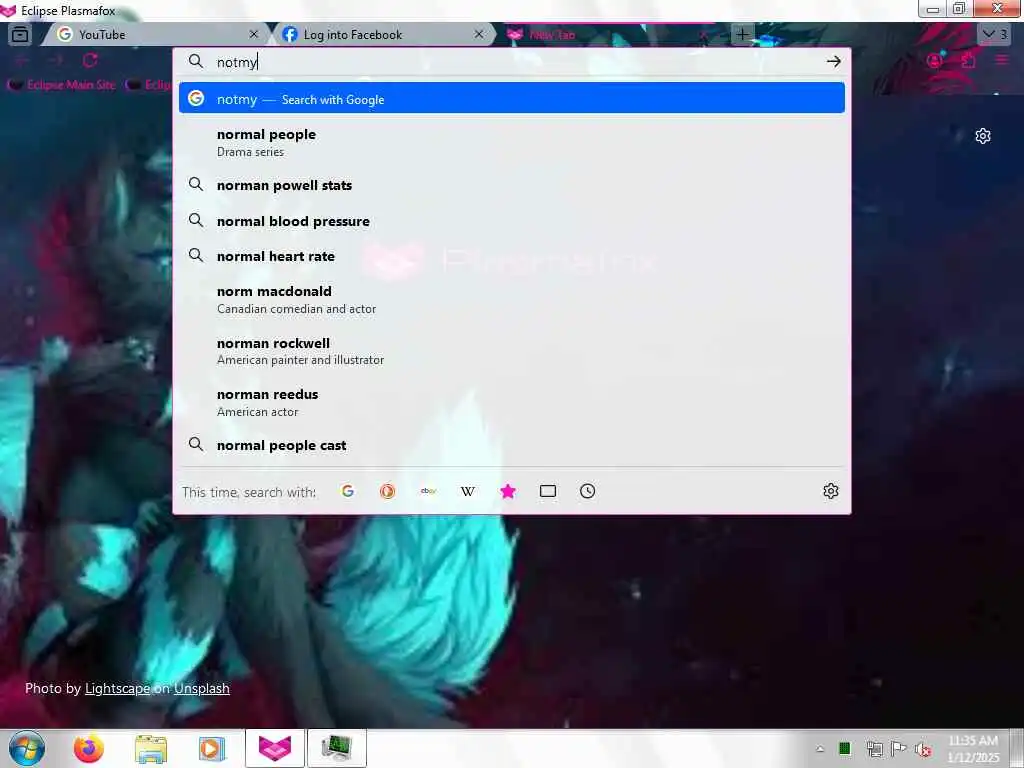1024x768 pixels.
Task: Choose 'norman rockwell' suggestion
Action: pos(511,351)
